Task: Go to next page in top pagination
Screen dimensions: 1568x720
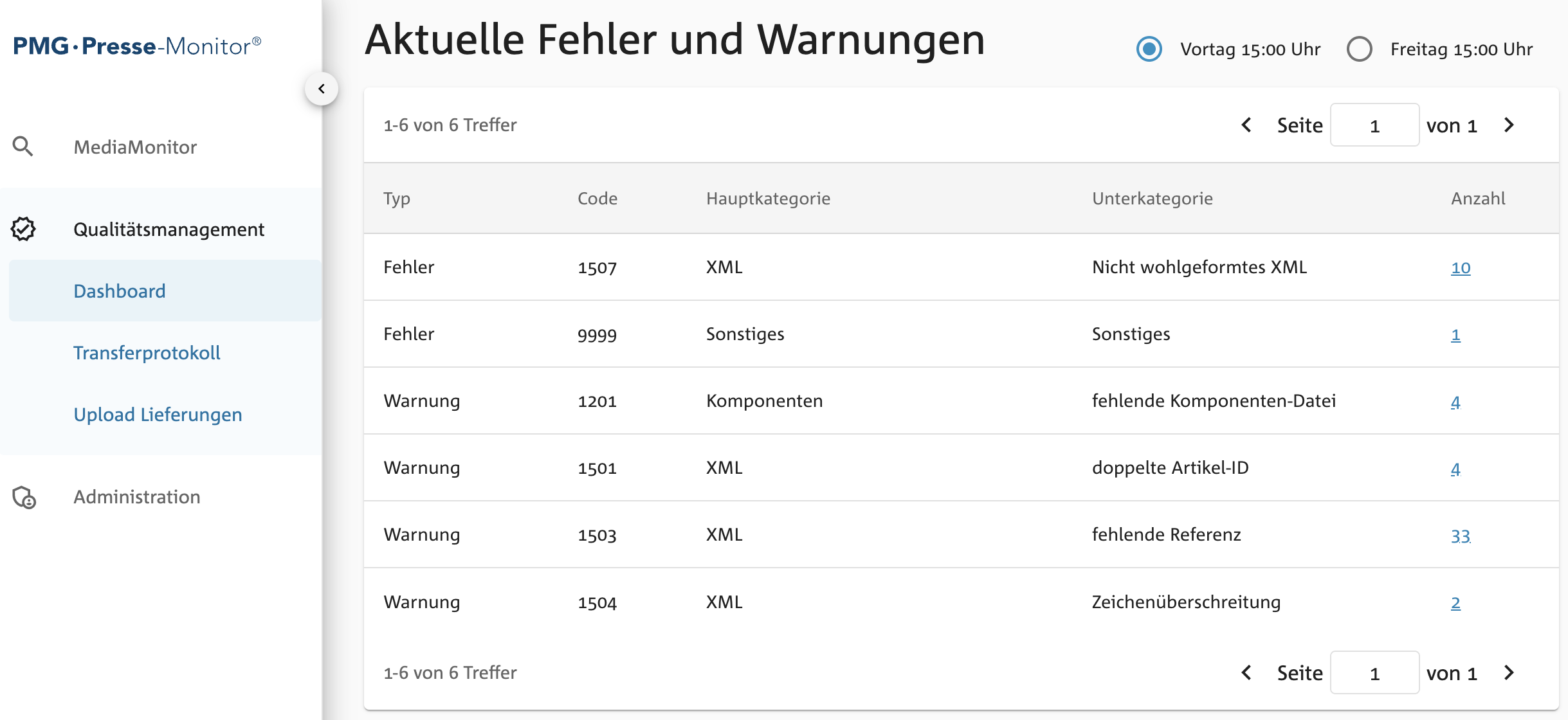Action: [1509, 125]
